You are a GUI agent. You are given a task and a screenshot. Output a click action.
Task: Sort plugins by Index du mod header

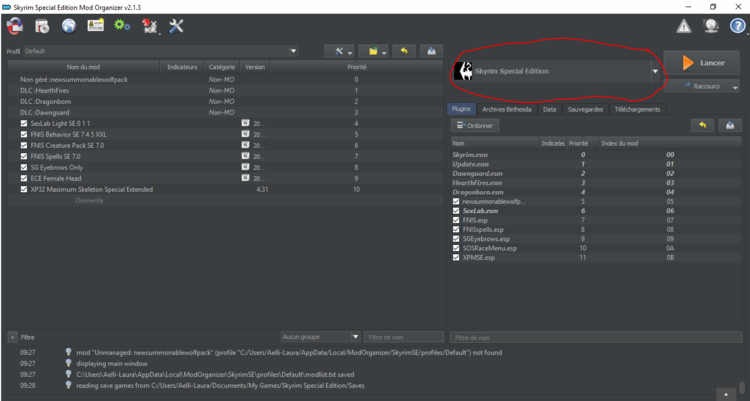coord(670,143)
